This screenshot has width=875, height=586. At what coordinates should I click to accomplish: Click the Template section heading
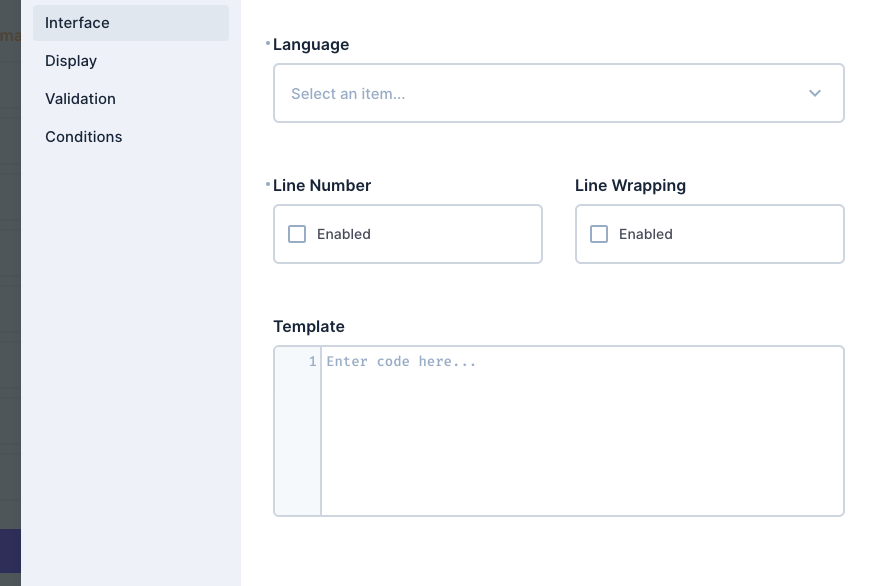(308, 326)
